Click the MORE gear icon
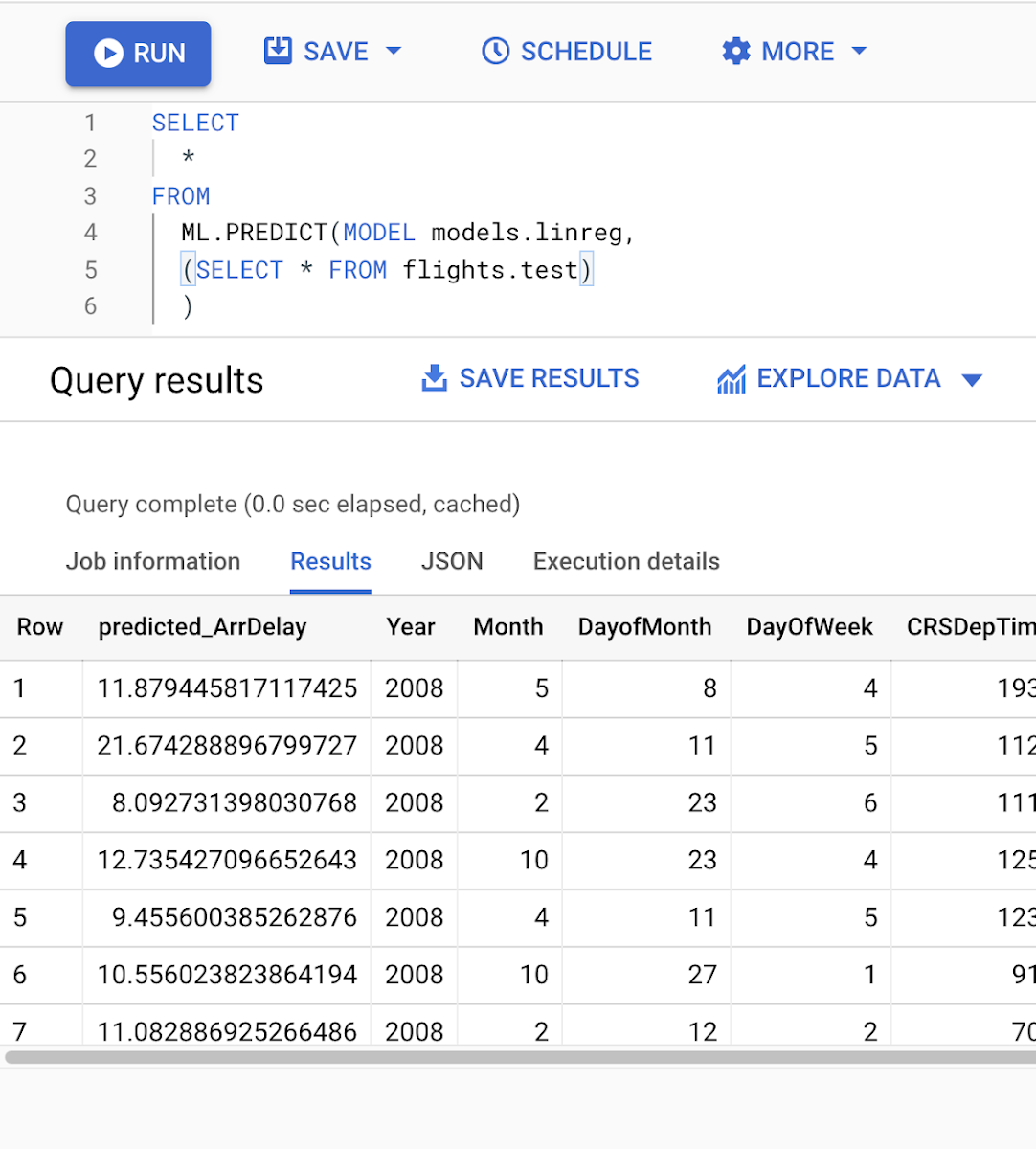The image size is (1036, 1149). pos(734,51)
